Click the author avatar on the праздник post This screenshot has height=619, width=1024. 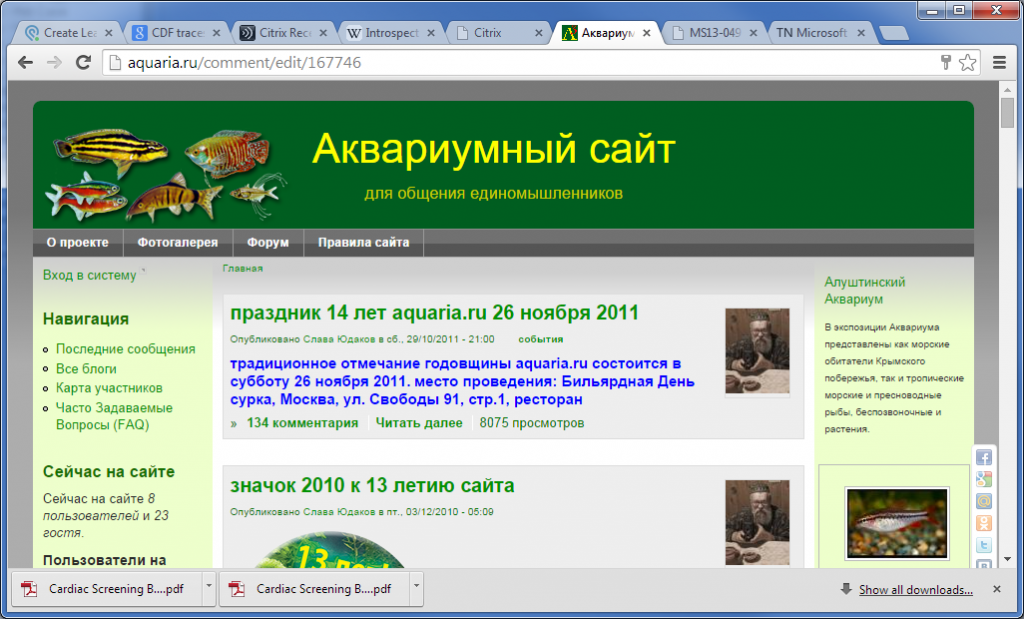[x=757, y=351]
